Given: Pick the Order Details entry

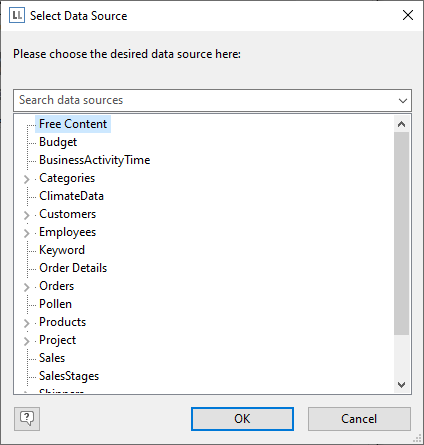Looking at the screenshot, I should tap(73, 268).
